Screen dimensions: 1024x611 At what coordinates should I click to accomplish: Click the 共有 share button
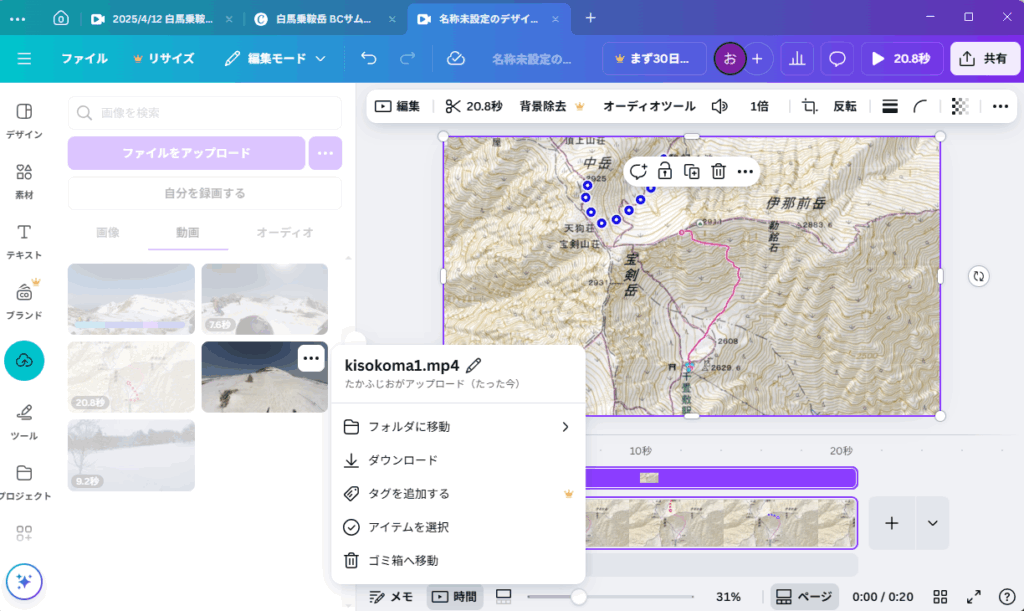(x=984, y=59)
